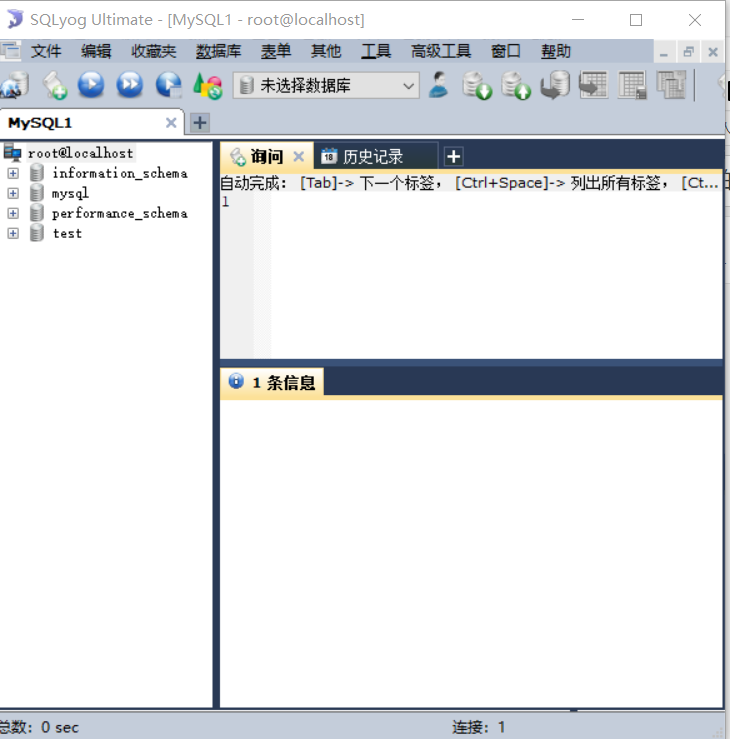Click the performance_schema database cylinder icon
730x739 pixels.
[37, 213]
